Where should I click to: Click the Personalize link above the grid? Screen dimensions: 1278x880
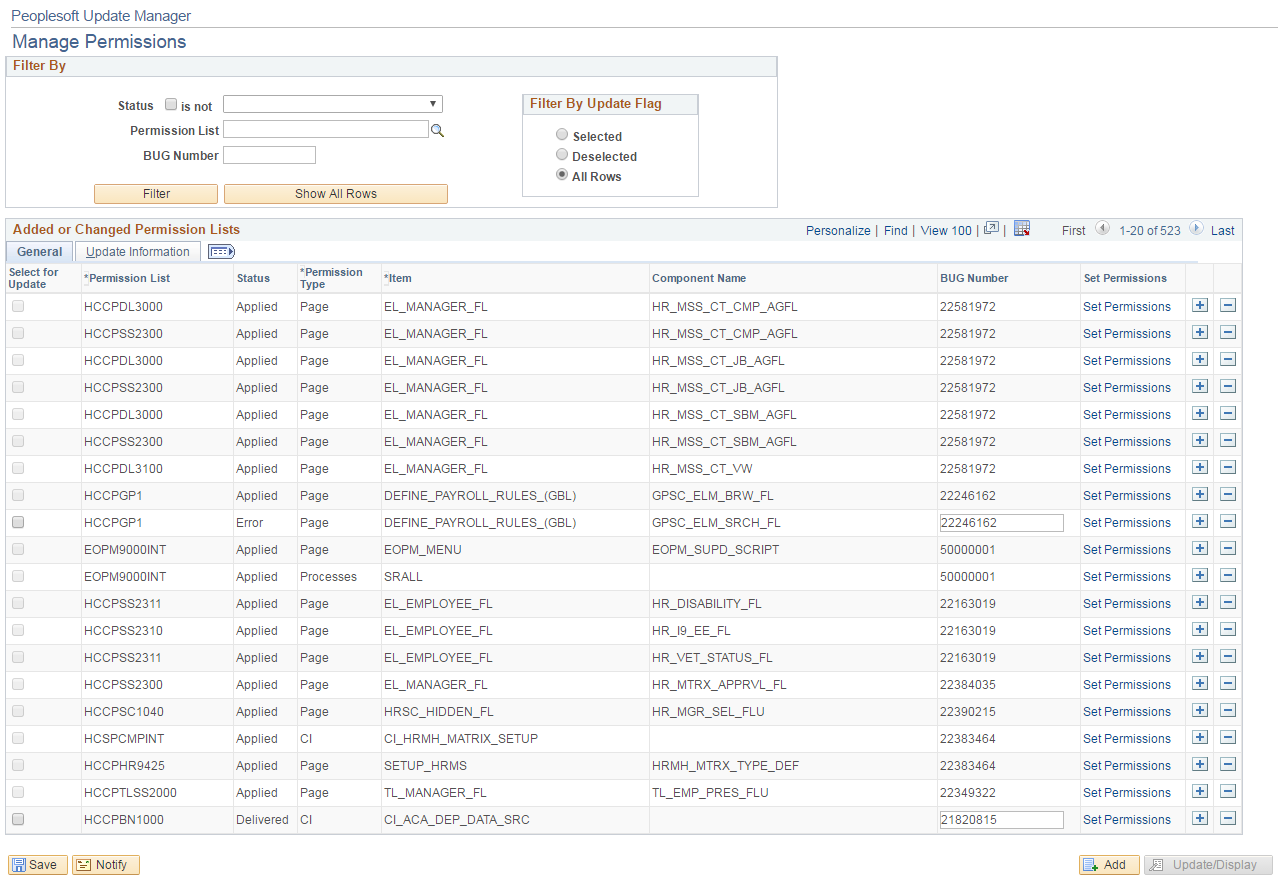click(837, 229)
